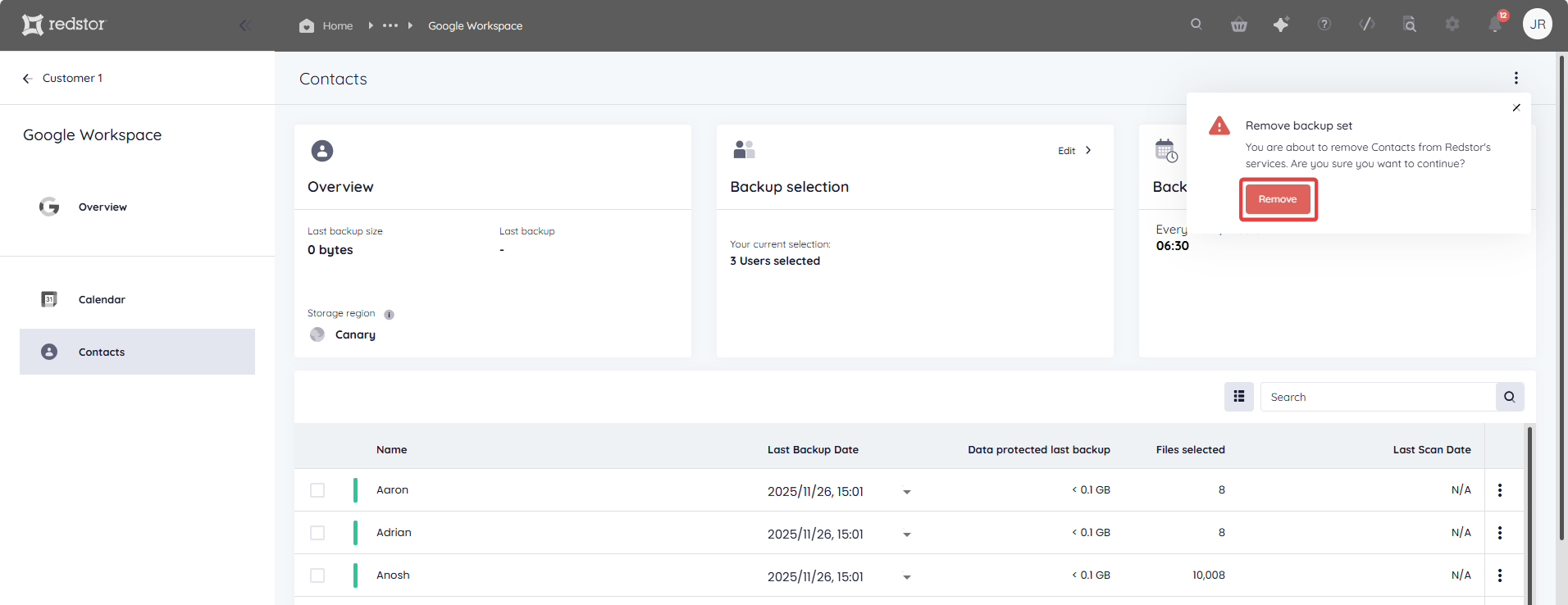The height and width of the screenshot is (605, 1568).
Task: Sort by Data protected last backup header
Action: [x=1039, y=449]
